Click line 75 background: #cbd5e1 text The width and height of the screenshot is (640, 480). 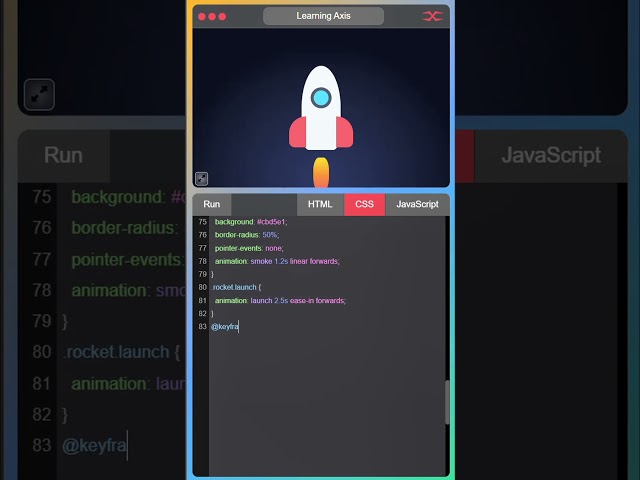[251, 222]
